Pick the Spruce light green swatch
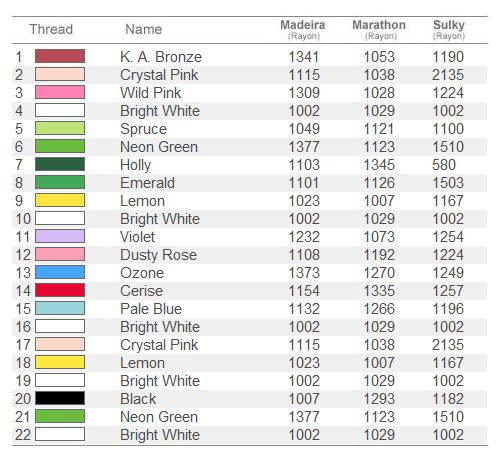The width and height of the screenshot is (500, 456). (60, 128)
